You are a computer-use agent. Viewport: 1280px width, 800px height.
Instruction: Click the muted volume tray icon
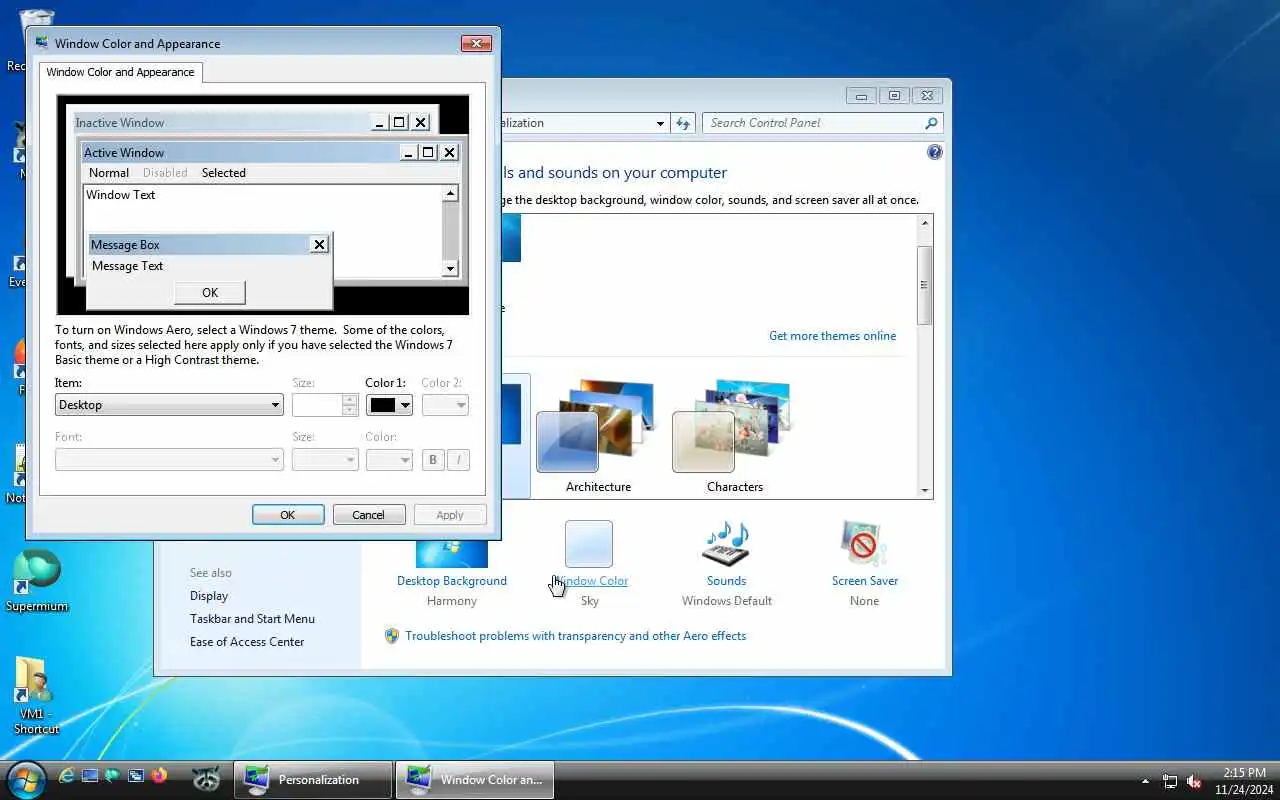tap(1194, 781)
